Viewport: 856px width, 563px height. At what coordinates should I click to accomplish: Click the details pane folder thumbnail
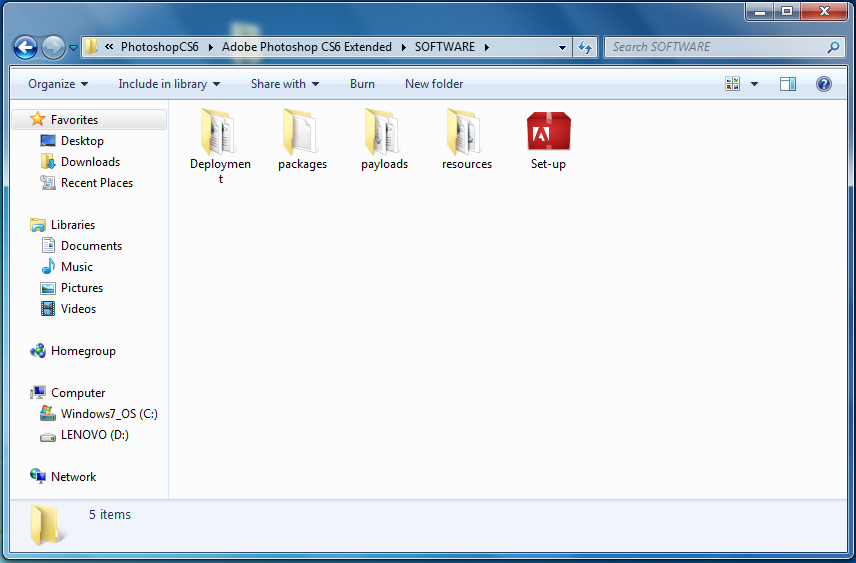coord(45,525)
